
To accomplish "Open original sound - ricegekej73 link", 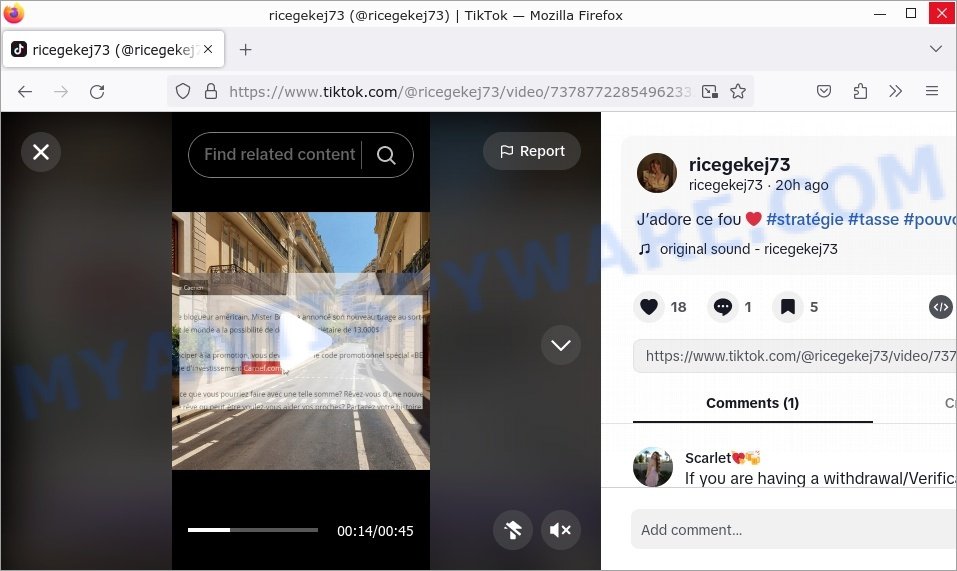I will [748, 249].
